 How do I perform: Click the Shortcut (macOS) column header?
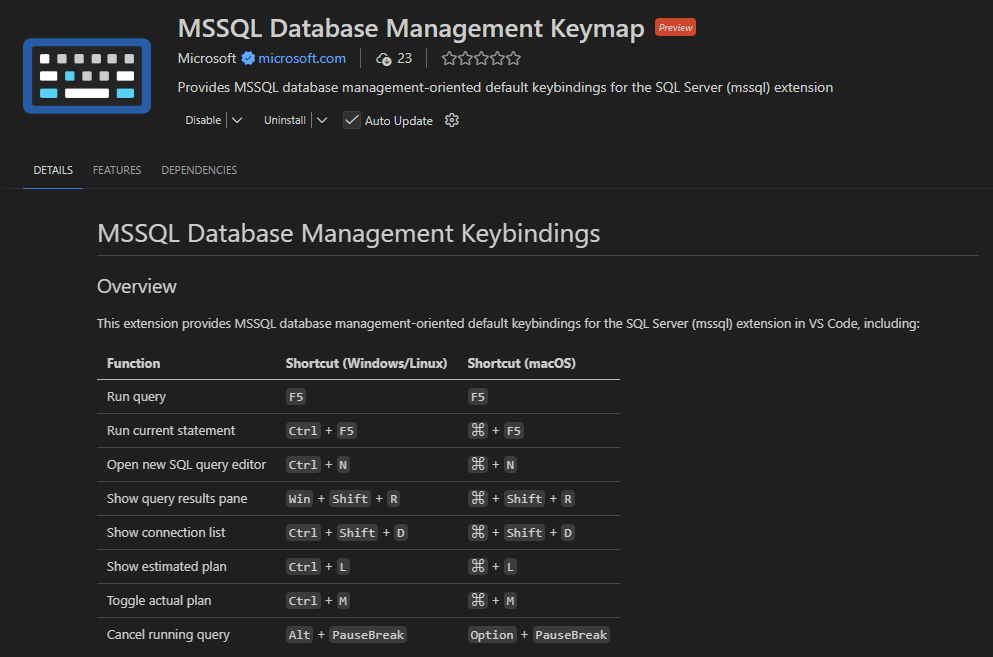click(x=521, y=363)
